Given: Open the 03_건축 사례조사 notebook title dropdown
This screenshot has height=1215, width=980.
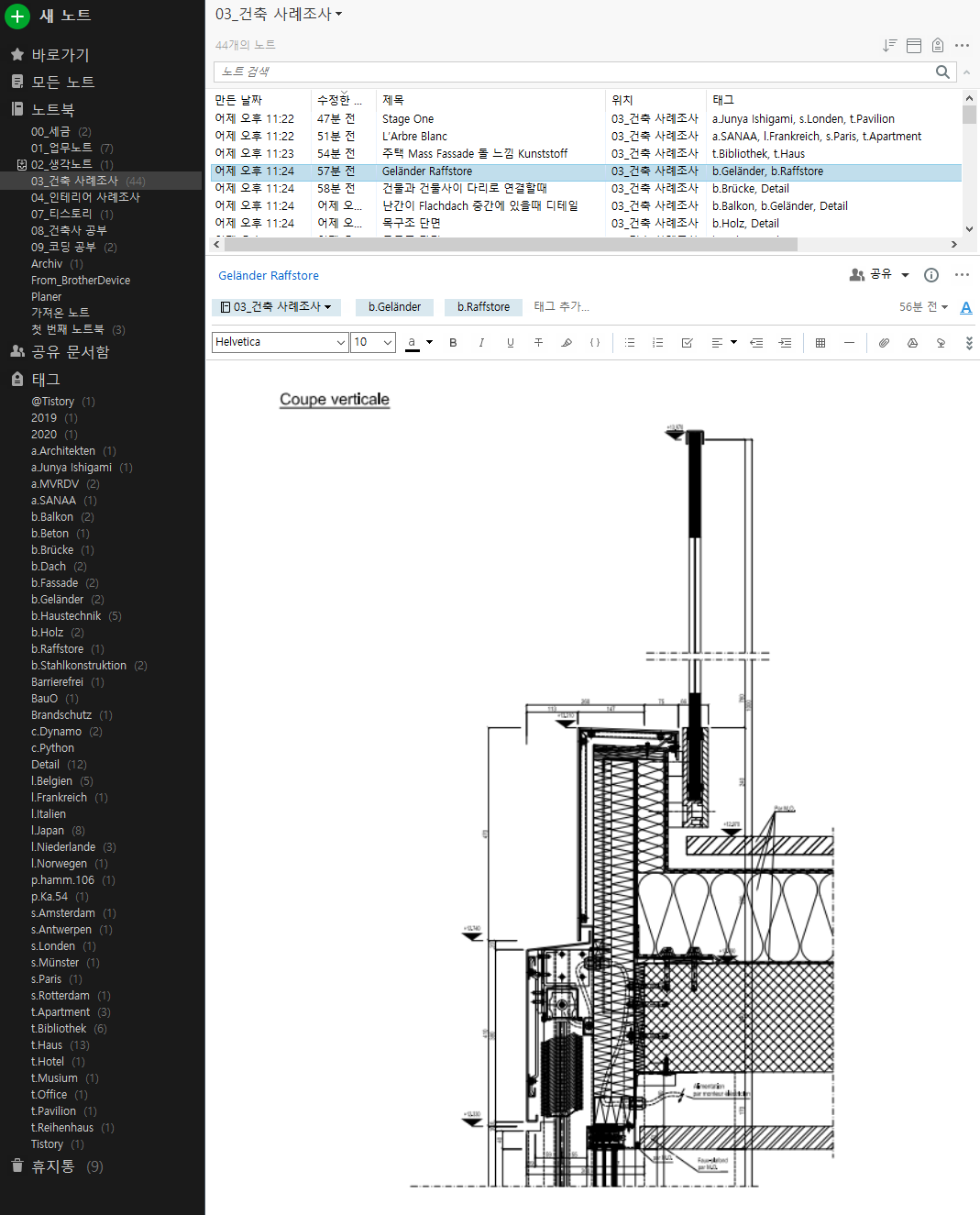Looking at the screenshot, I should click(279, 14).
